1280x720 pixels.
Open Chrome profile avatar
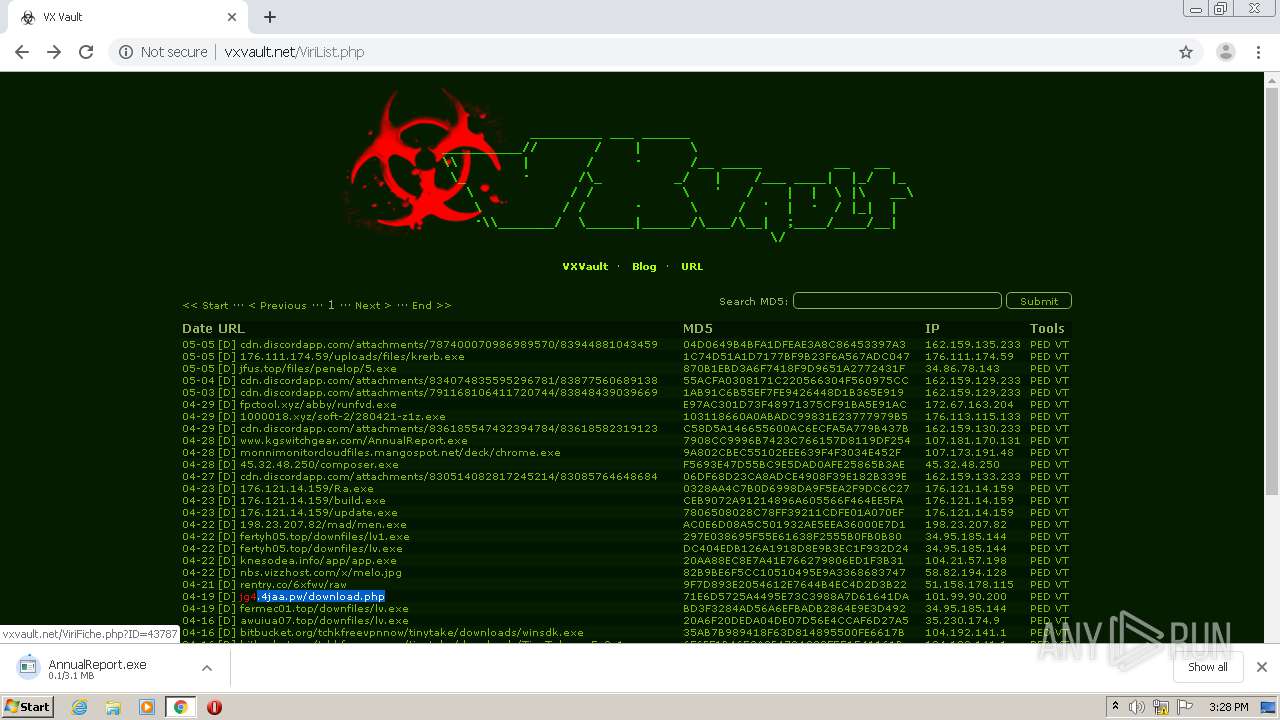[x=1226, y=52]
